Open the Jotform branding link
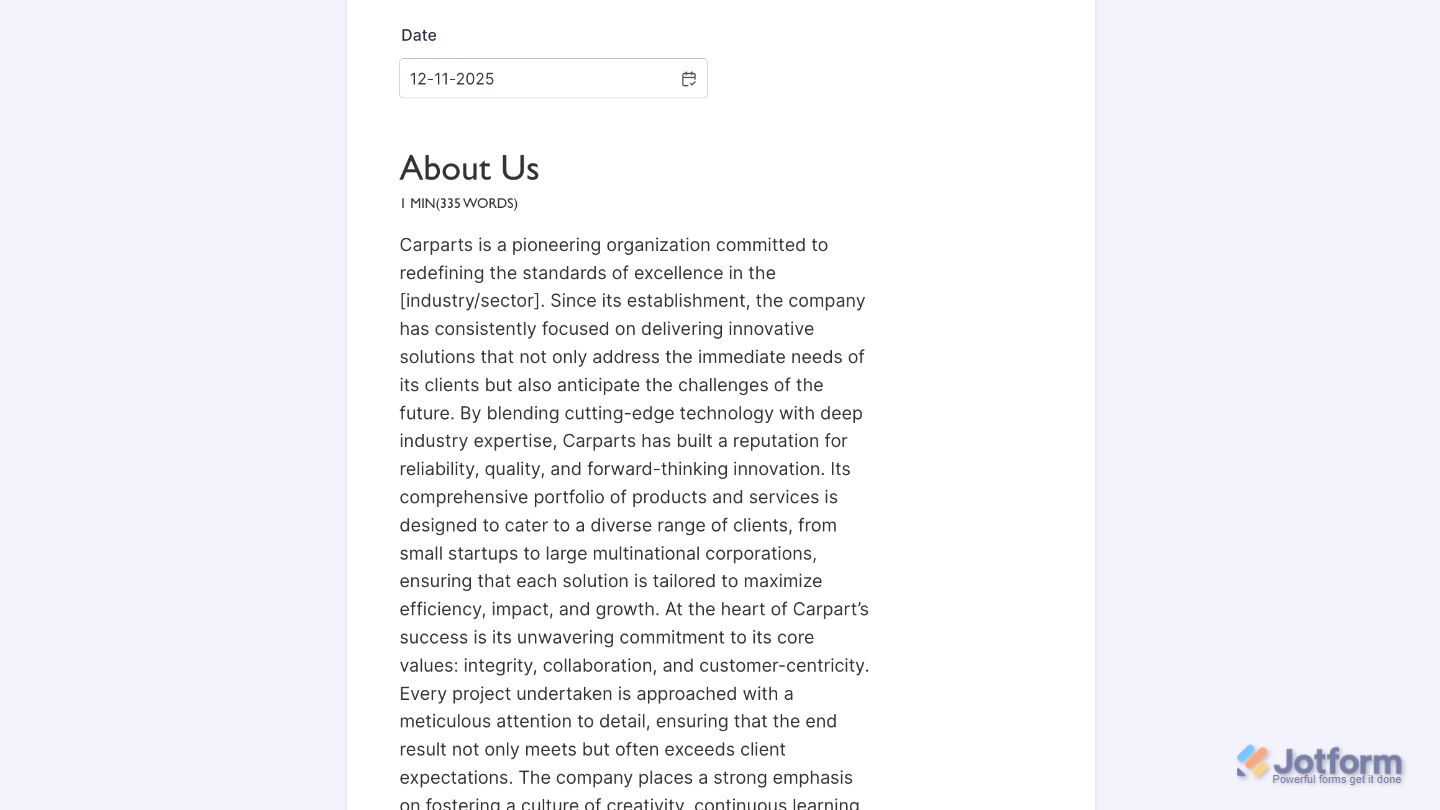The height and width of the screenshot is (810, 1440). coord(1318,762)
